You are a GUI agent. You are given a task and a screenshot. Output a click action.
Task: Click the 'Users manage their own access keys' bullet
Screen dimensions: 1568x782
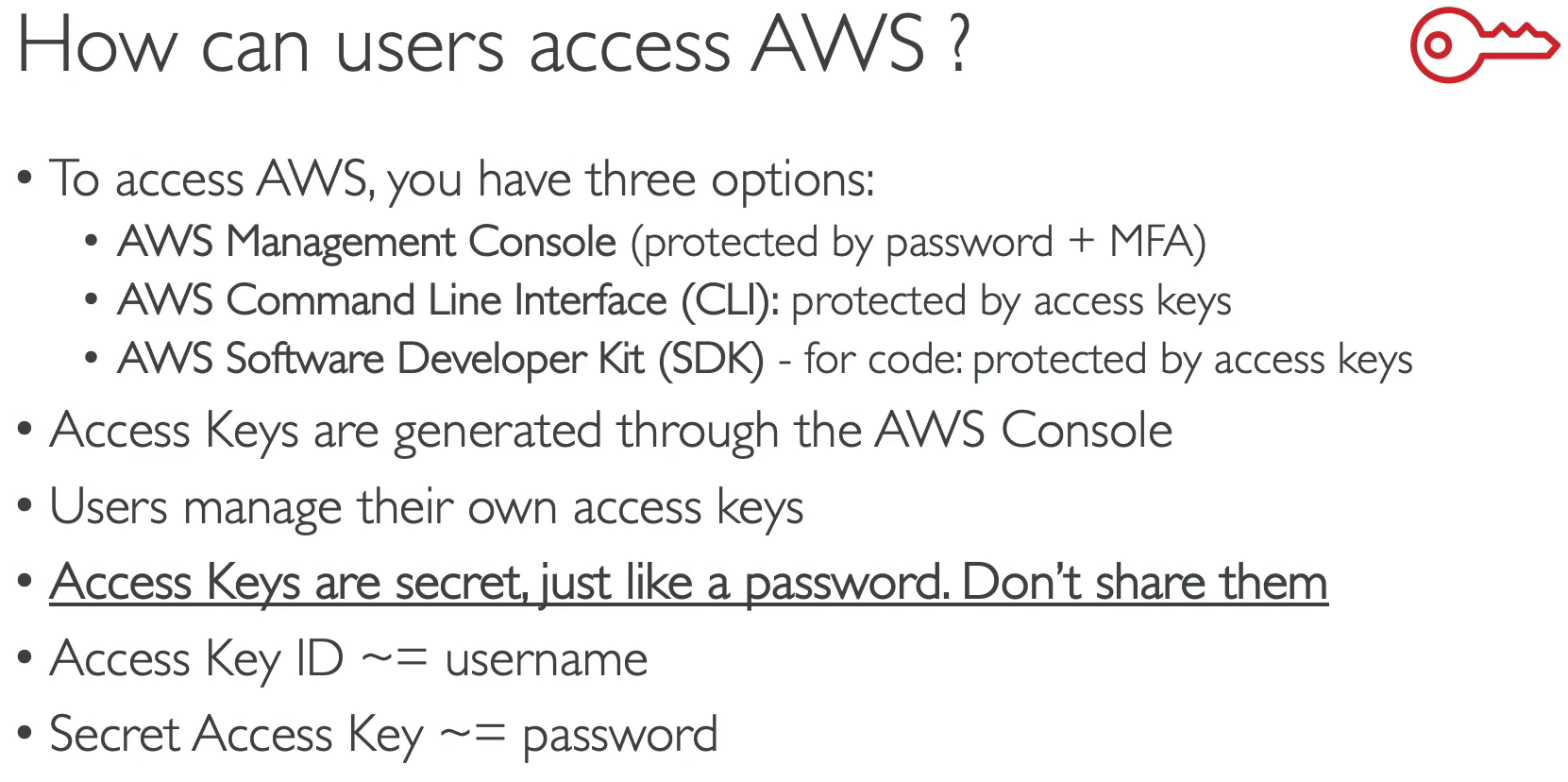click(427, 507)
